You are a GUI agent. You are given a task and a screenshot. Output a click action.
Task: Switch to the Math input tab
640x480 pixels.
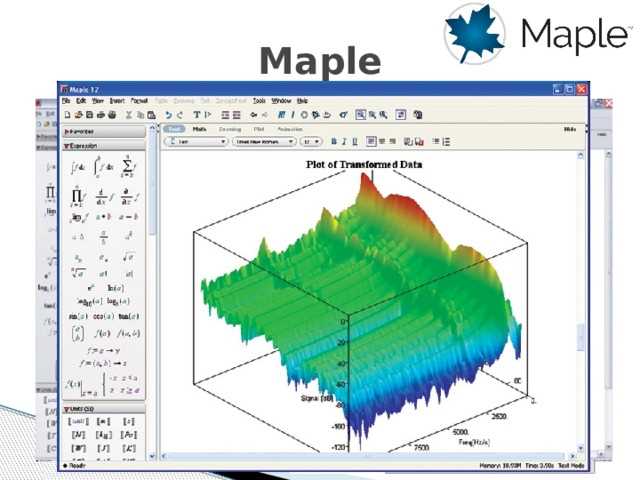click(199, 129)
